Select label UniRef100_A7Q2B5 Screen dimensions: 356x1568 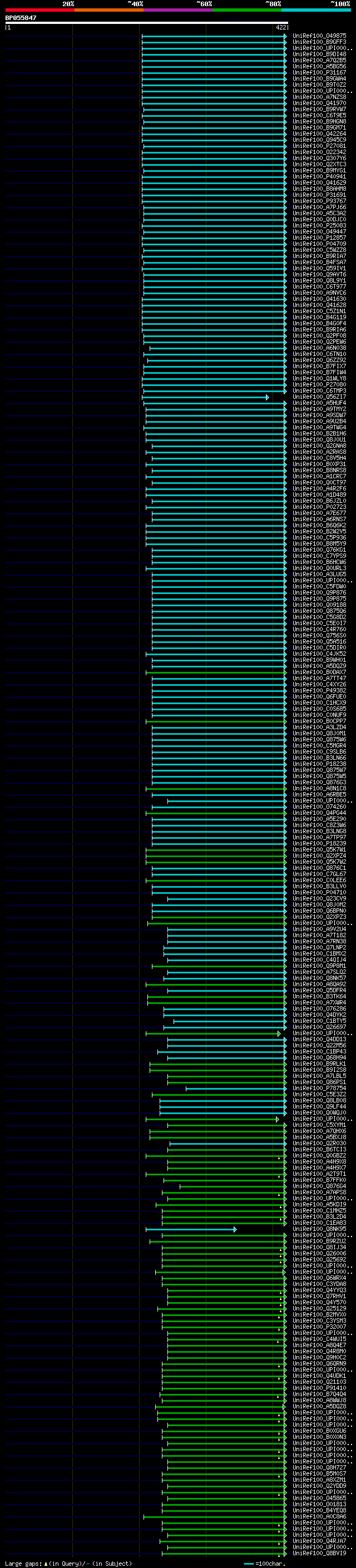tap(319, 60)
